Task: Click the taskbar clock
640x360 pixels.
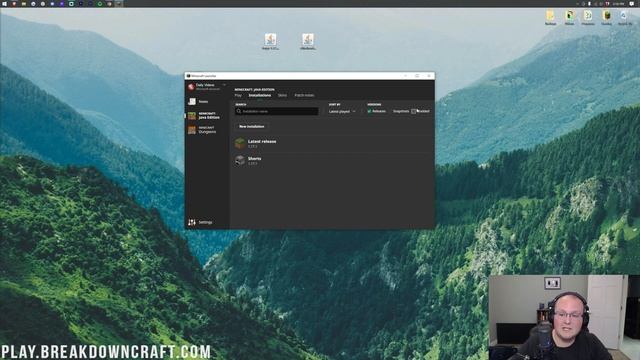Action: click(618, 3)
